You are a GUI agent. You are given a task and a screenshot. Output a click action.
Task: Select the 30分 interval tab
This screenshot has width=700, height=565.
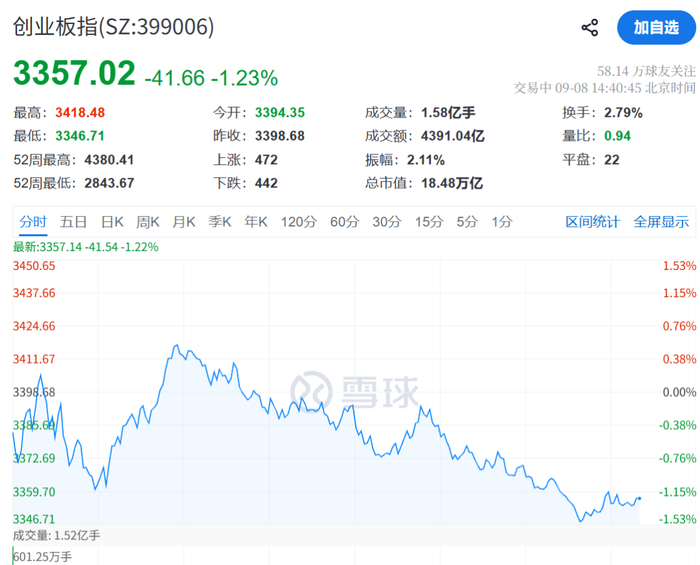(387, 221)
